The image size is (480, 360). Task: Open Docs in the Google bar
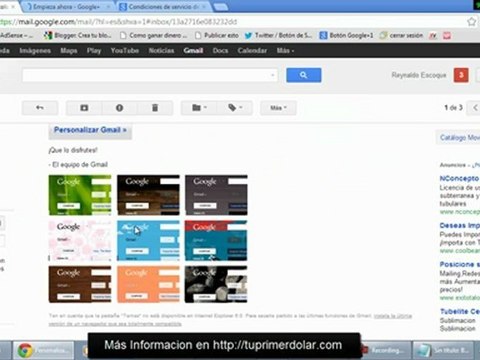point(220,51)
